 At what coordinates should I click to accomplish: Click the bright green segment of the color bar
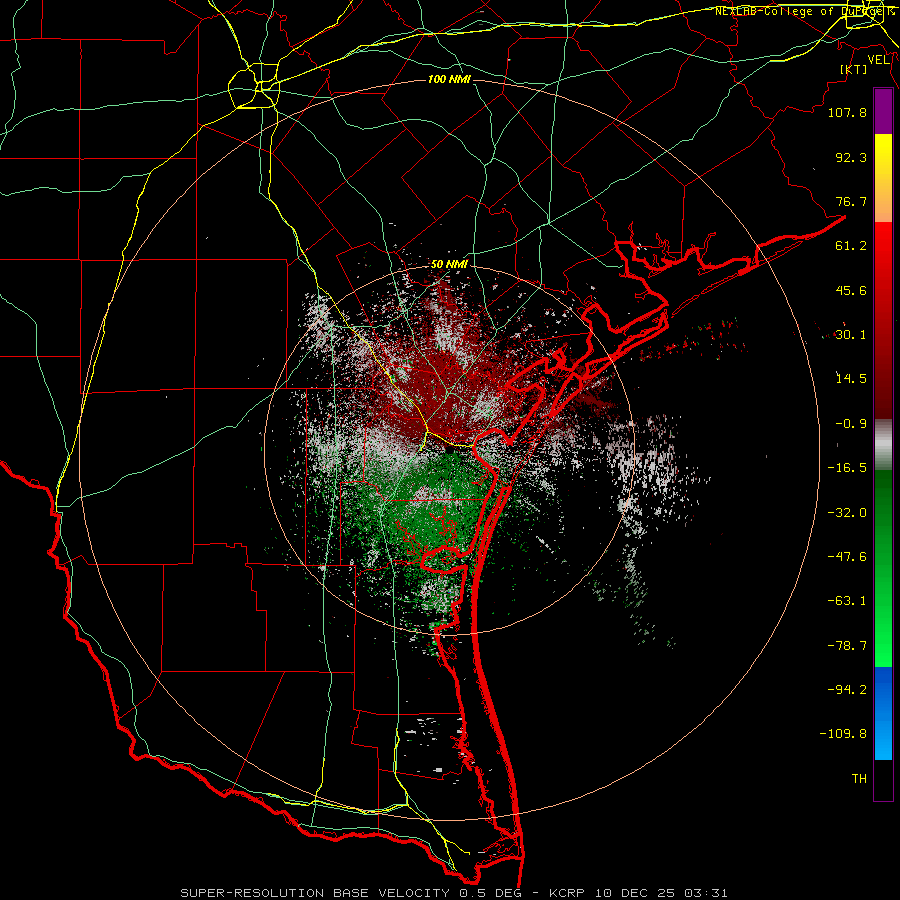click(883, 568)
